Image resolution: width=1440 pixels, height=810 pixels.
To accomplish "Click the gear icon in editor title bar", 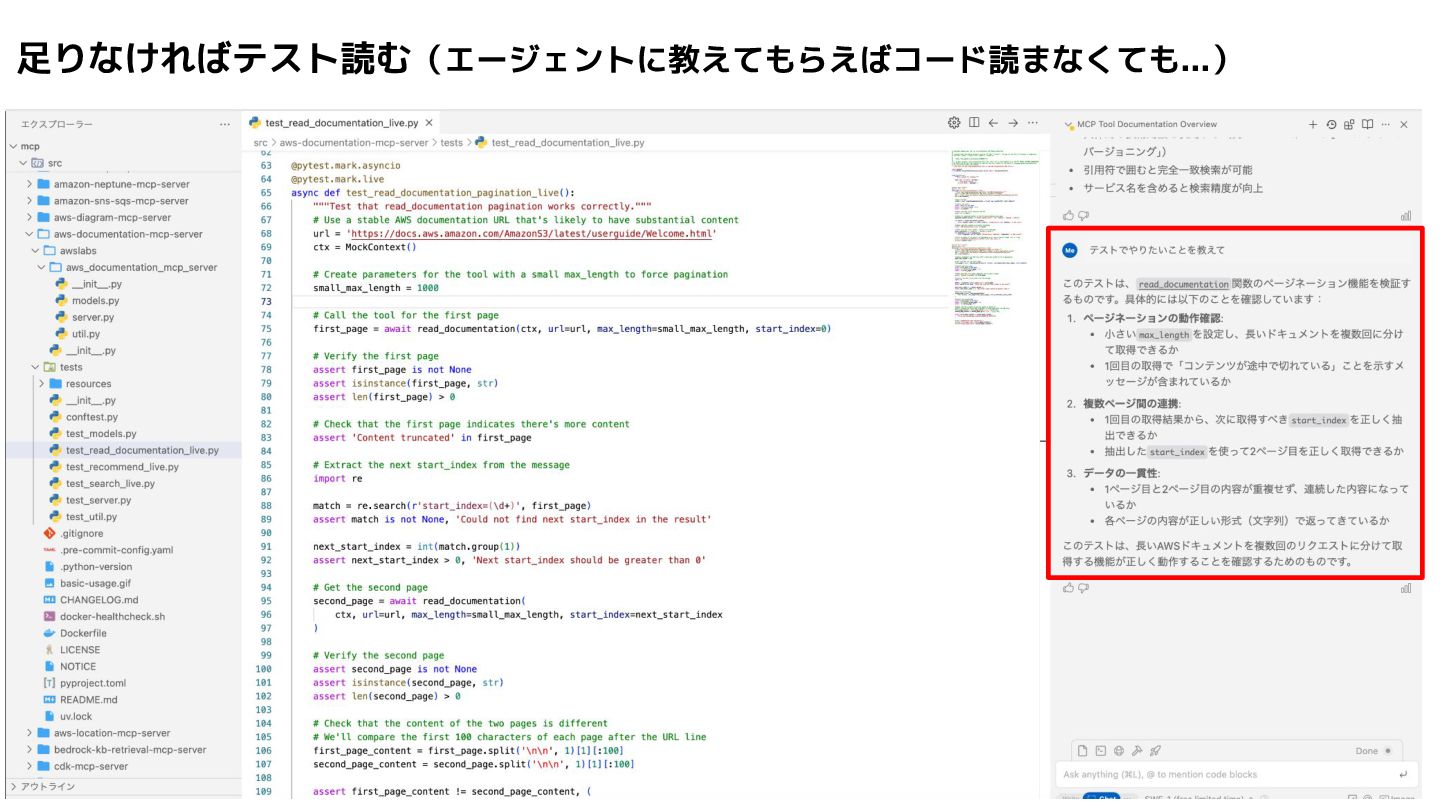I will pos(954,123).
